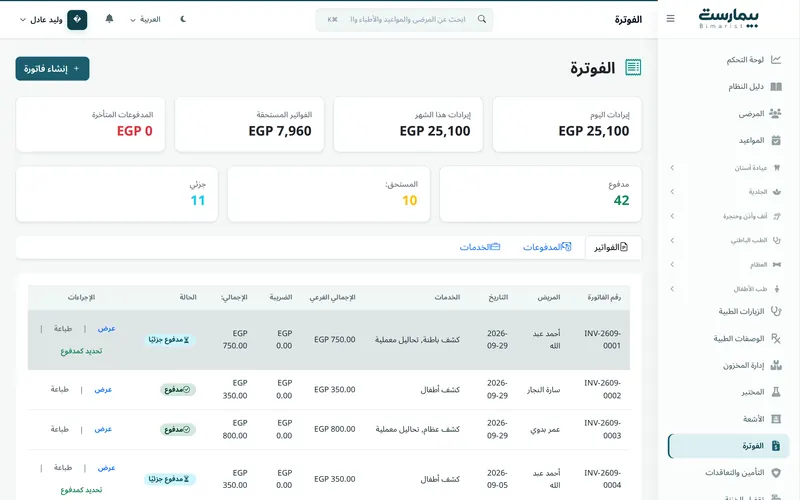The height and width of the screenshot is (500, 800).
Task: Open the laboratory flask icon
Action: (776, 392)
